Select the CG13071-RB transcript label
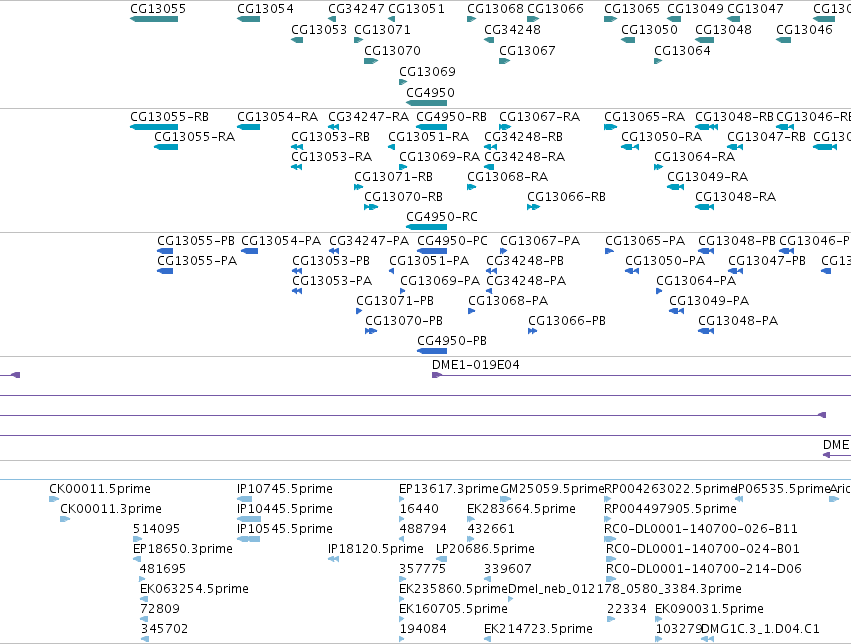Image resolution: width=851 pixels, height=644 pixels. (x=393, y=177)
